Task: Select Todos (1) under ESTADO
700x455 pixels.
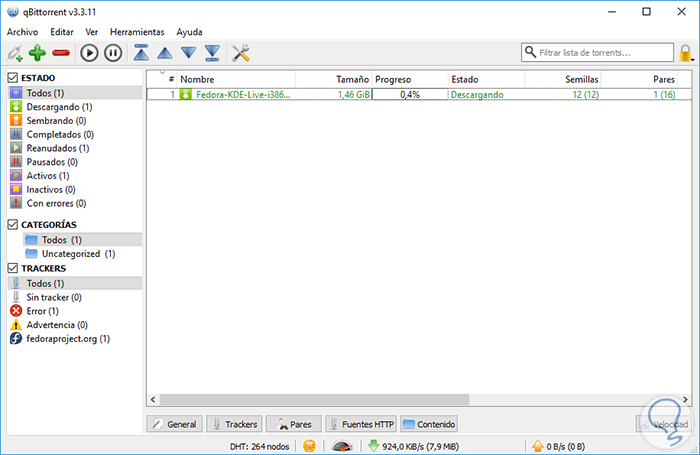Action: (x=75, y=93)
